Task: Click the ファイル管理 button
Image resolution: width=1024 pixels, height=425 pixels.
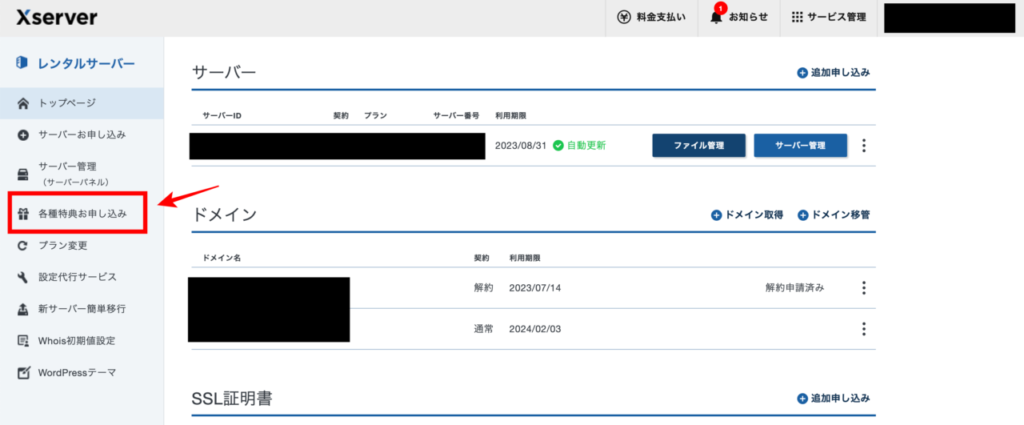Action: pos(698,146)
